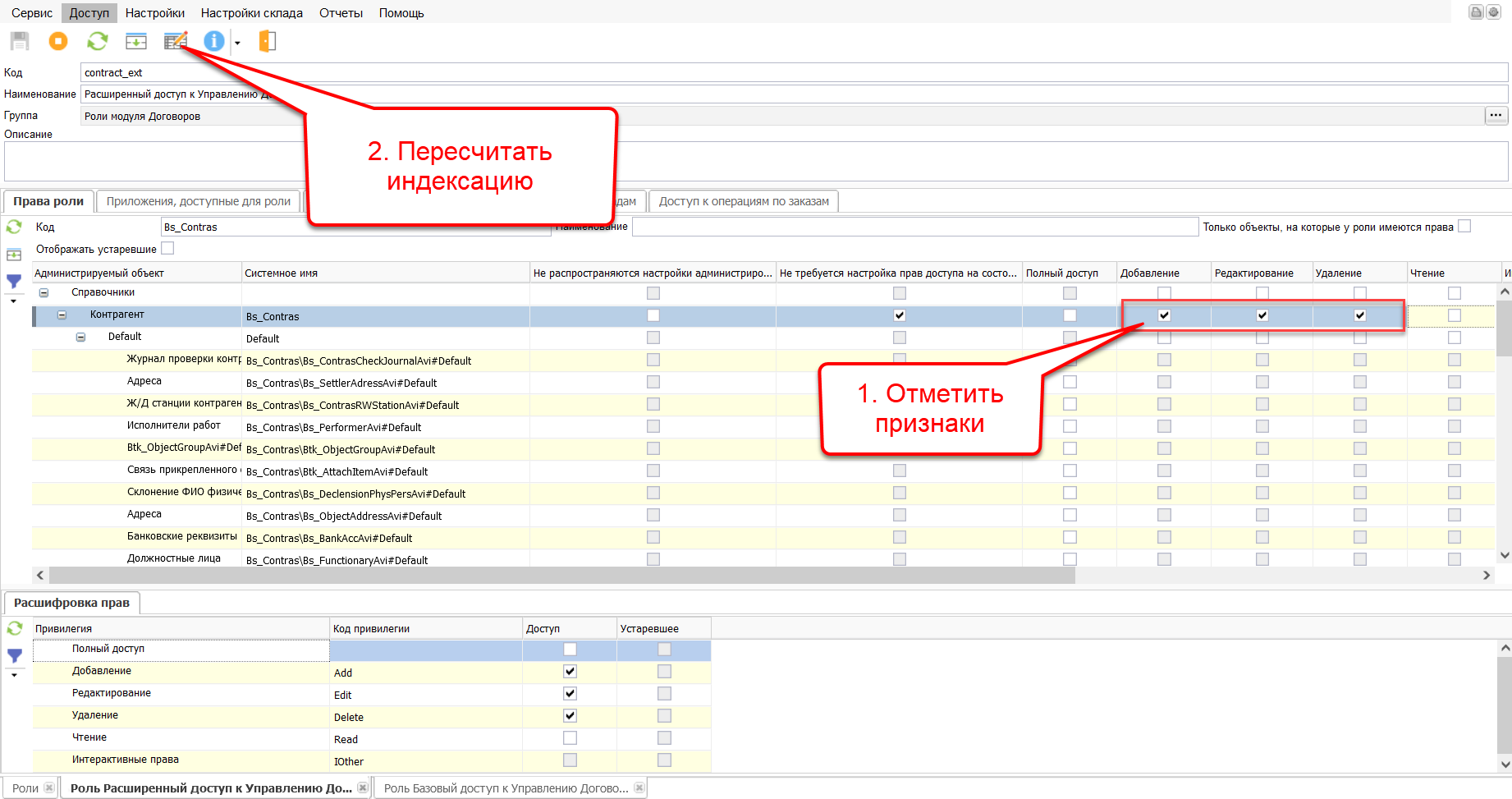Viewport: 1512px width, 799px height.
Task: Click the blue funnel filter in rights grid
Action: tap(14, 282)
